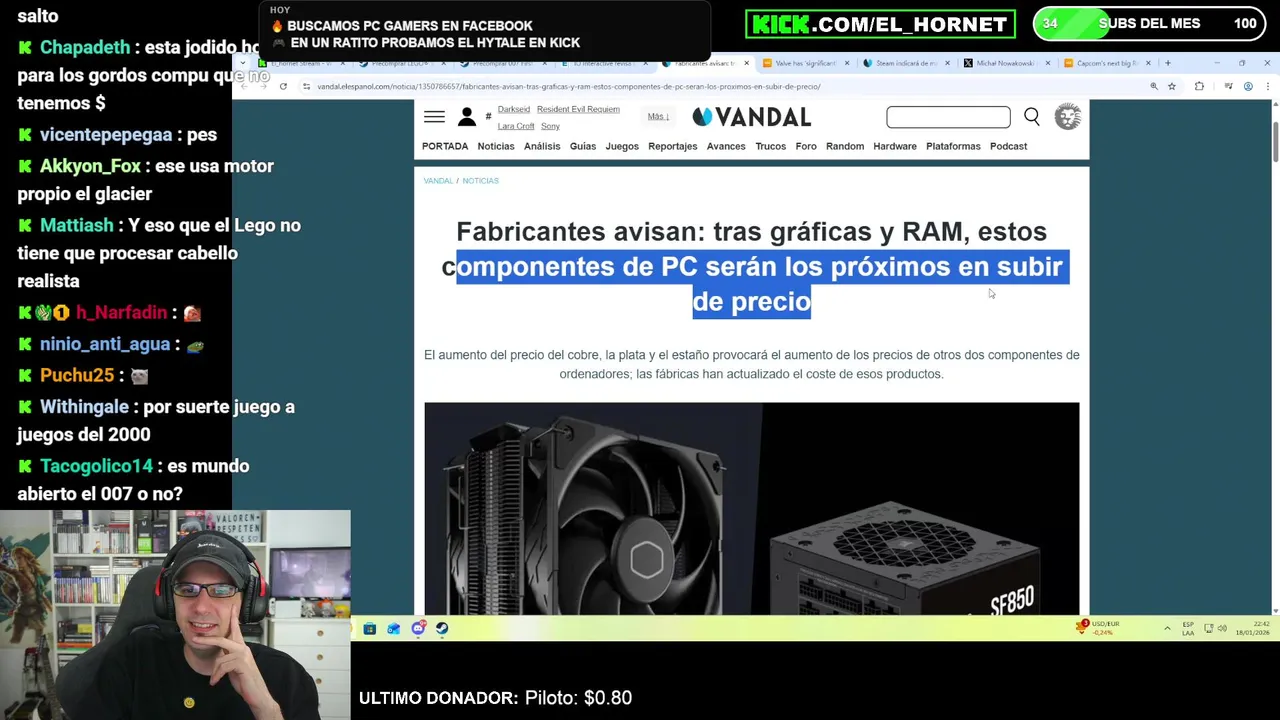Open the Avances menu section
Image resolution: width=1280 pixels, height=720 pixels.
[726, 146]
